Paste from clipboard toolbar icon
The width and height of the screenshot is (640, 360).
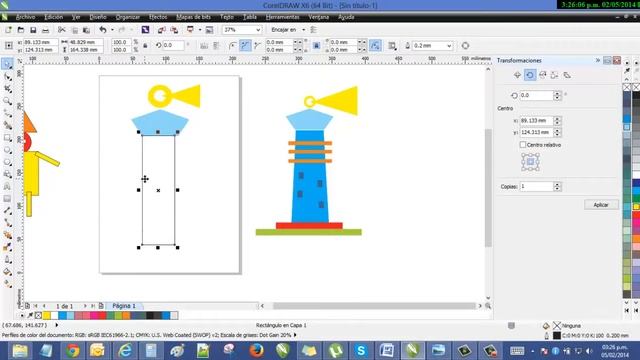coord(87,30)
